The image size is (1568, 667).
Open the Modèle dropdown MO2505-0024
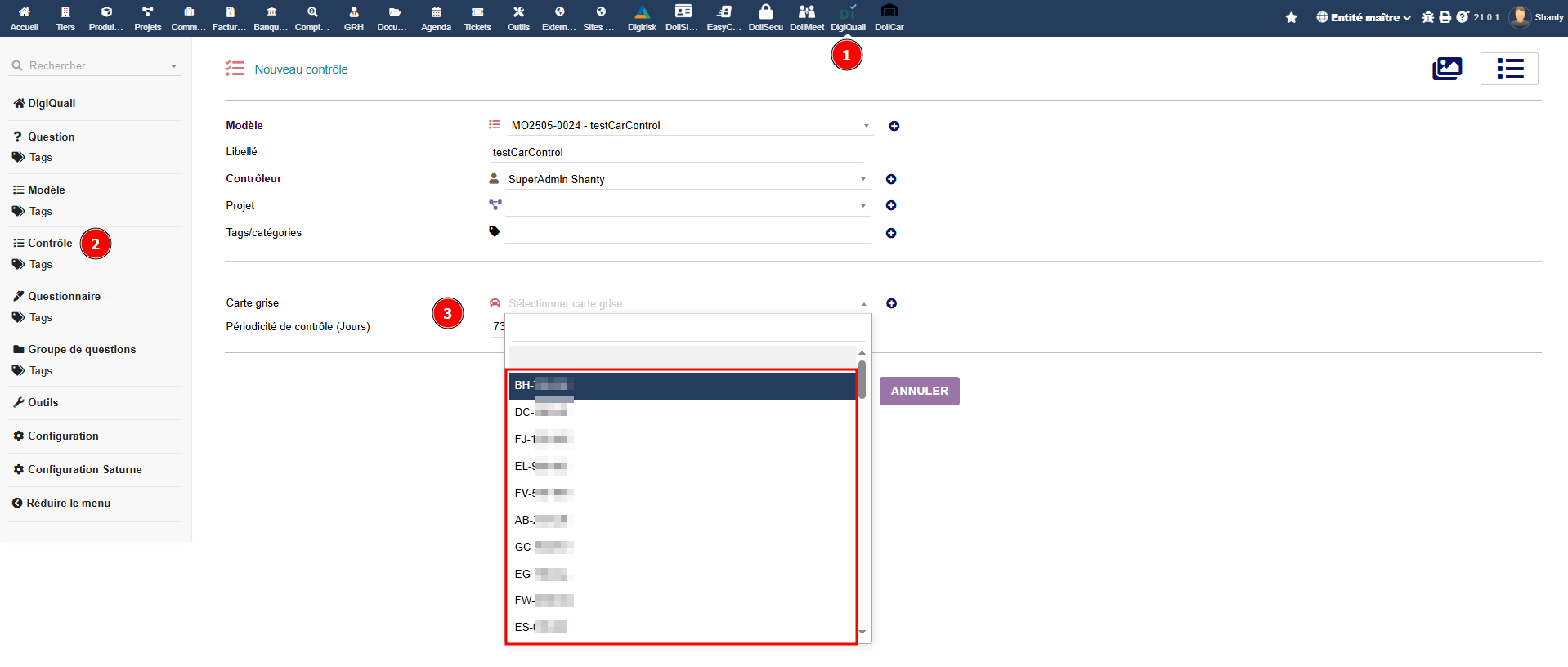(x=689, y=125)
